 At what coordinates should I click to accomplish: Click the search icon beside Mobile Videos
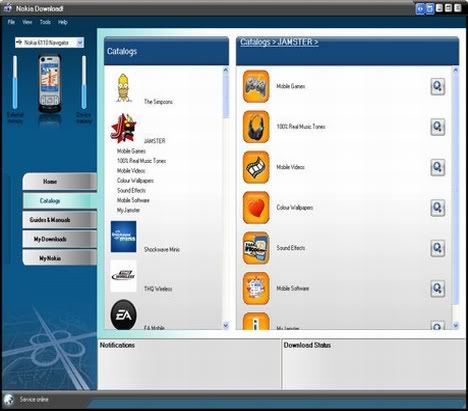pos(438,167)
